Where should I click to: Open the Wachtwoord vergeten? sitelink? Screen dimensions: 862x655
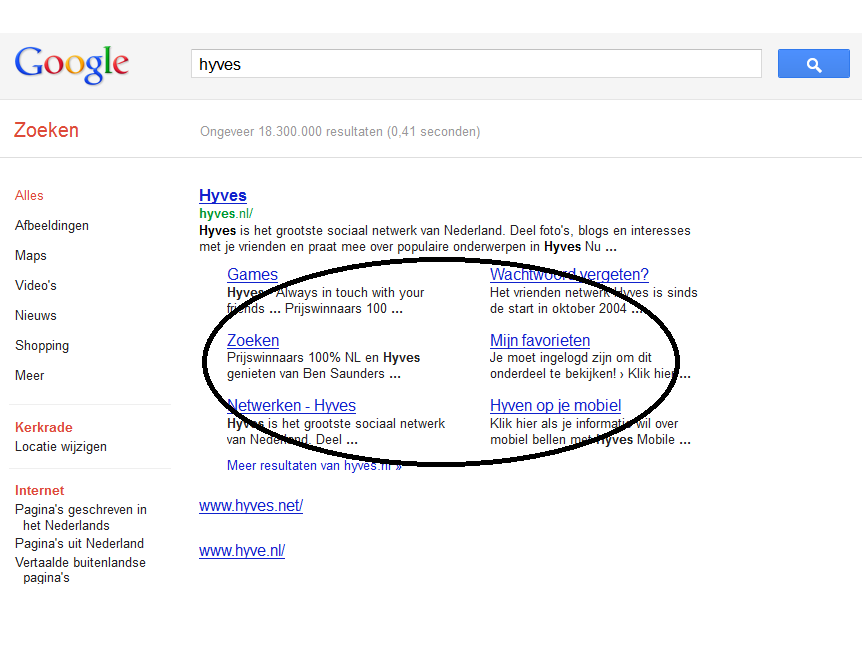pyautogui.click(x=570, y=274)
